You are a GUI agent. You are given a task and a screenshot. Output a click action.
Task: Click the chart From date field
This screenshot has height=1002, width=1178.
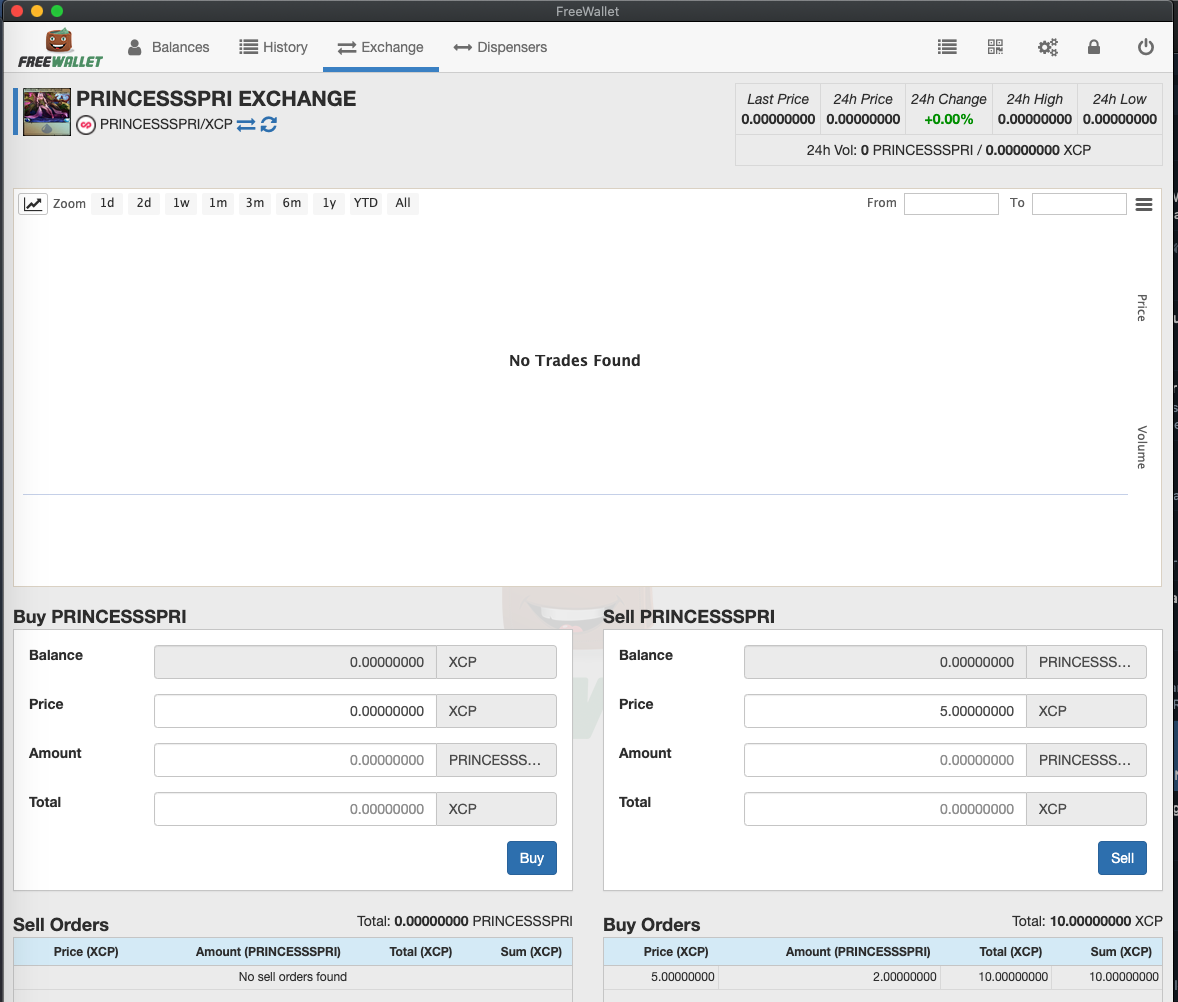click(951, 204)
